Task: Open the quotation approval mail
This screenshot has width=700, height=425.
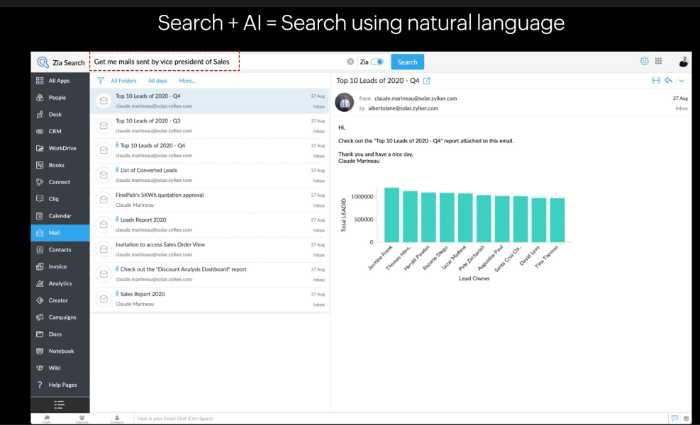Action: [x=210, y=200]
